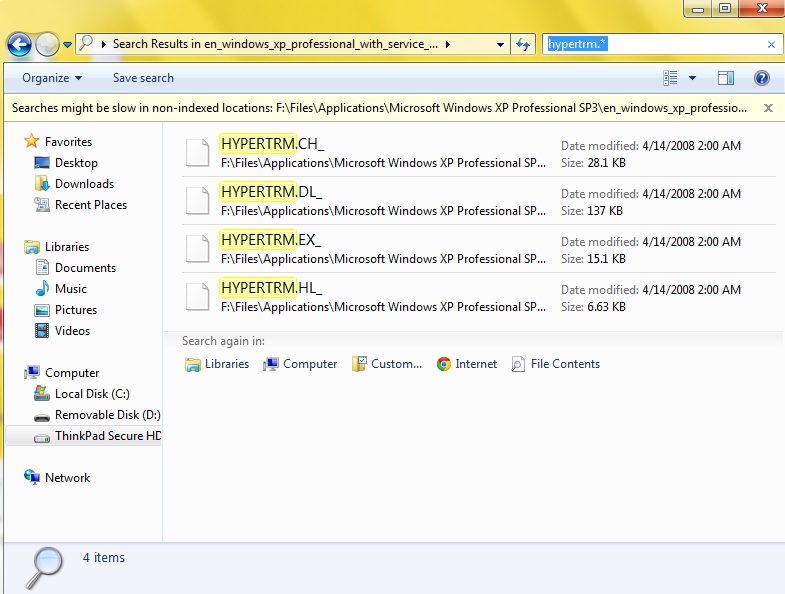Change view using the view icon
The image size is (785, 594).
(x=670, y=78)
